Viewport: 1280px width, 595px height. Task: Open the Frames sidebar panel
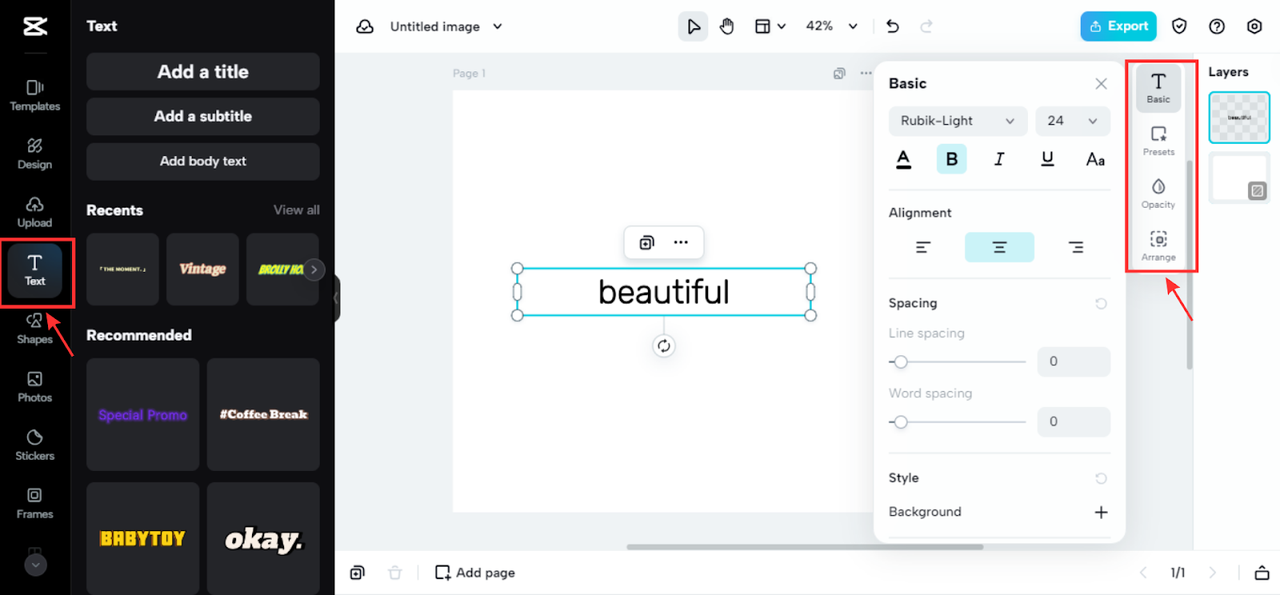click(x=35, y=503)
